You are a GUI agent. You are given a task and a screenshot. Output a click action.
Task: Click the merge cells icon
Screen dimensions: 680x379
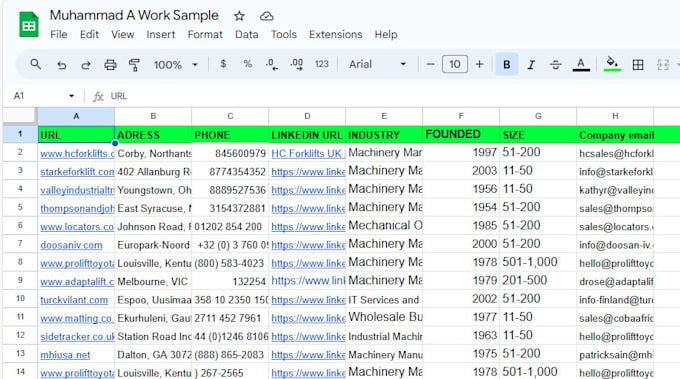tap(663, 65)
